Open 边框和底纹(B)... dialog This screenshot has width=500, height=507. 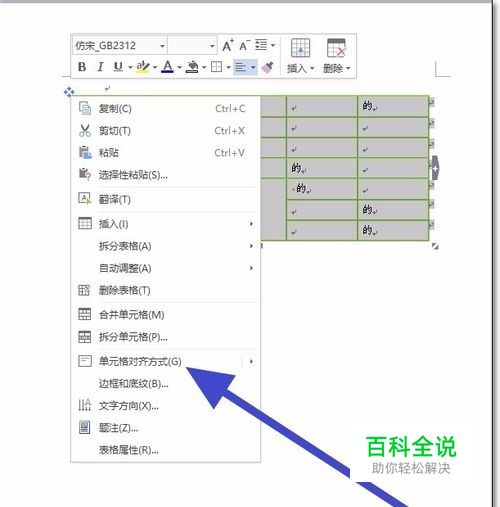pyautogui.click(x=165, y=384)
